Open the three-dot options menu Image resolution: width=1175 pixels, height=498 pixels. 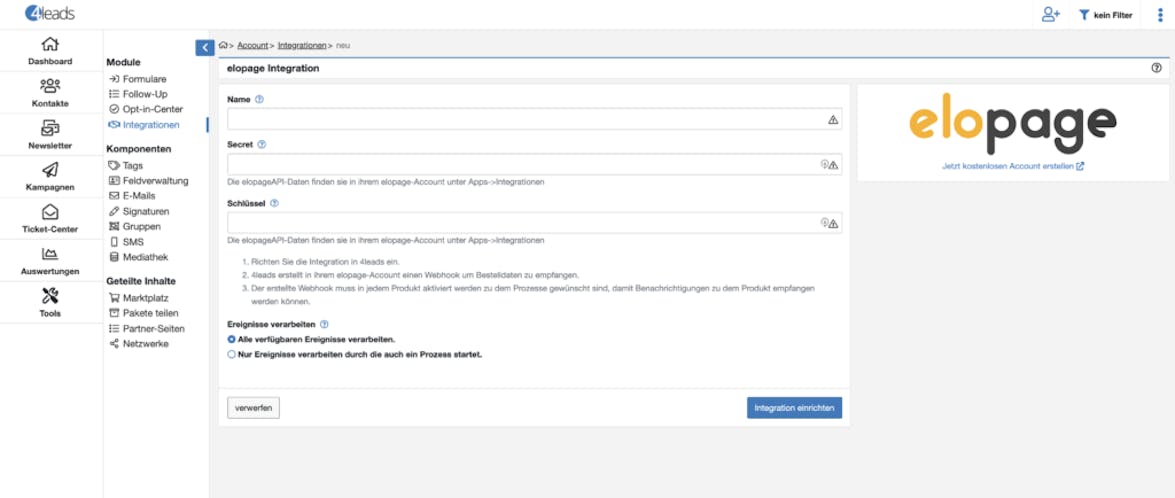(1161, 15)
